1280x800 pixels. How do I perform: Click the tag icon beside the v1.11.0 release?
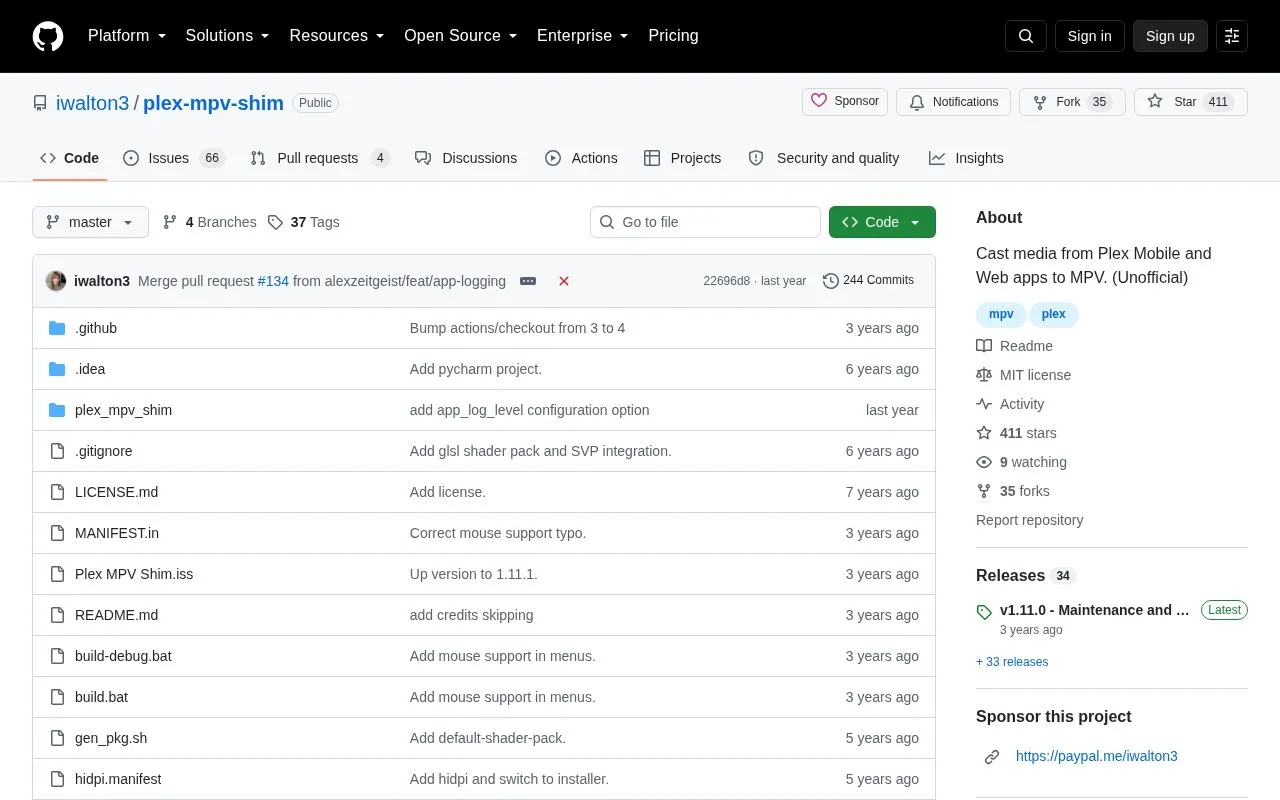[984, 611]
